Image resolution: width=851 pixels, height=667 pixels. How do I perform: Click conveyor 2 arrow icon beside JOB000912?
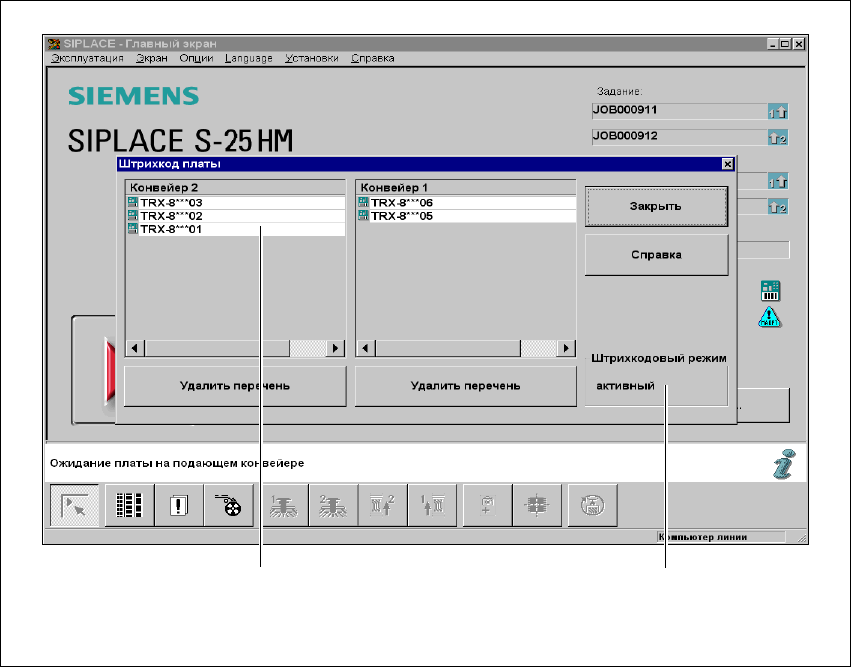[x=778, y=138]
